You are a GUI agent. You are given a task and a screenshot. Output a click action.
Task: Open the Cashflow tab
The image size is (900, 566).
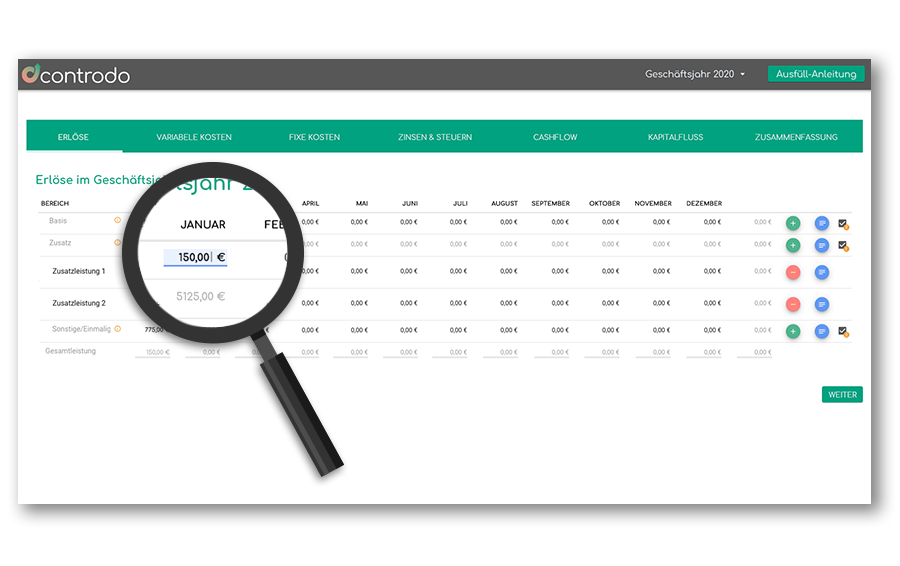coord(555,137)
